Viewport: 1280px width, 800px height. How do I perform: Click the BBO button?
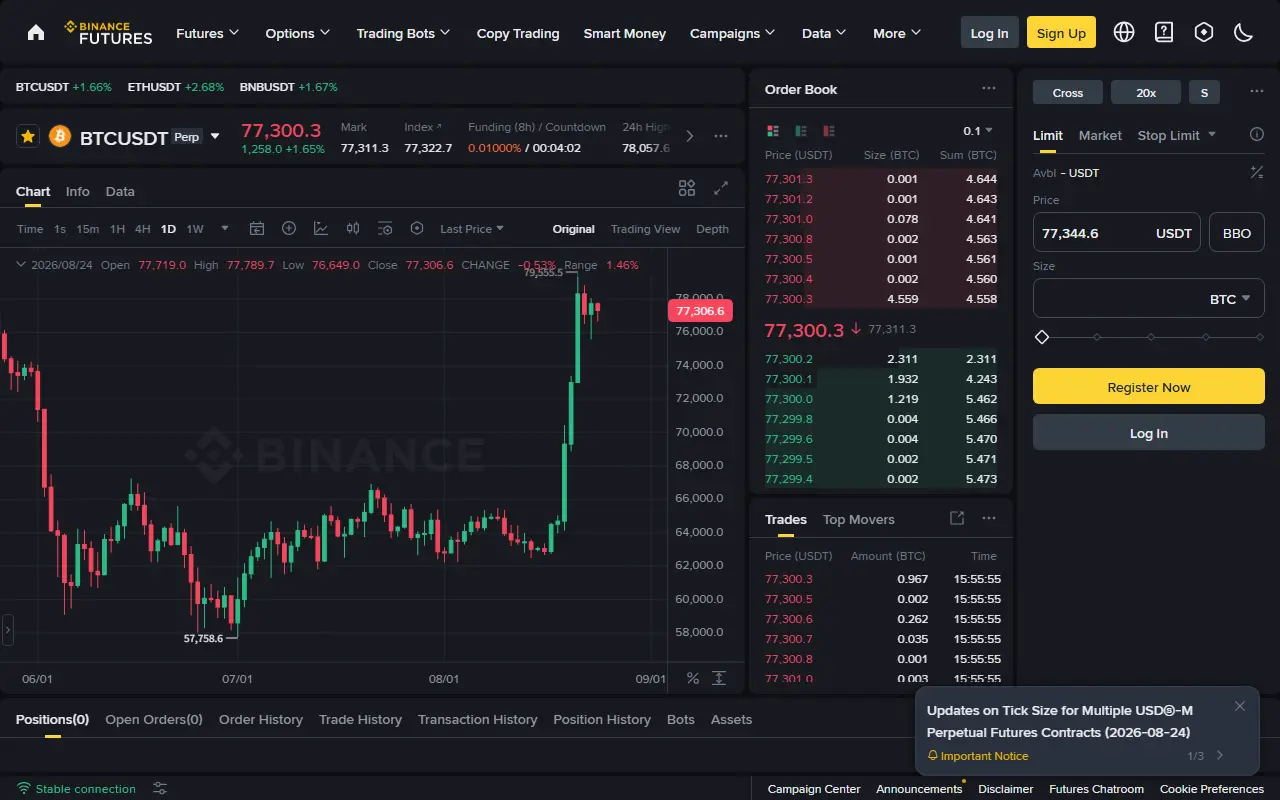coord(1237,232)
